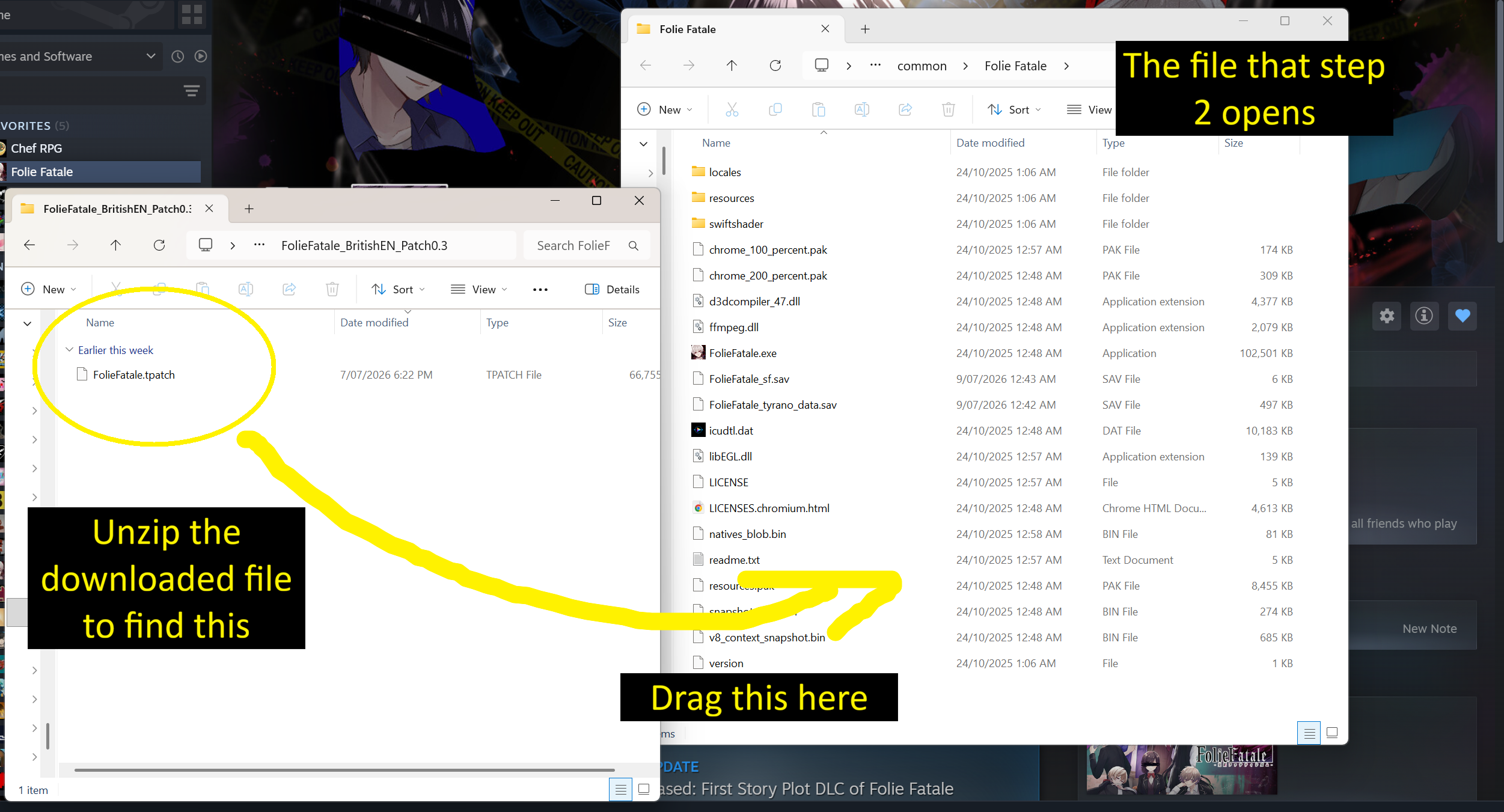Viewport: 1504px width, 812px height.
Task: Click Share icon in Folie Fatale toolbar
Action: (x=905, y=110)
